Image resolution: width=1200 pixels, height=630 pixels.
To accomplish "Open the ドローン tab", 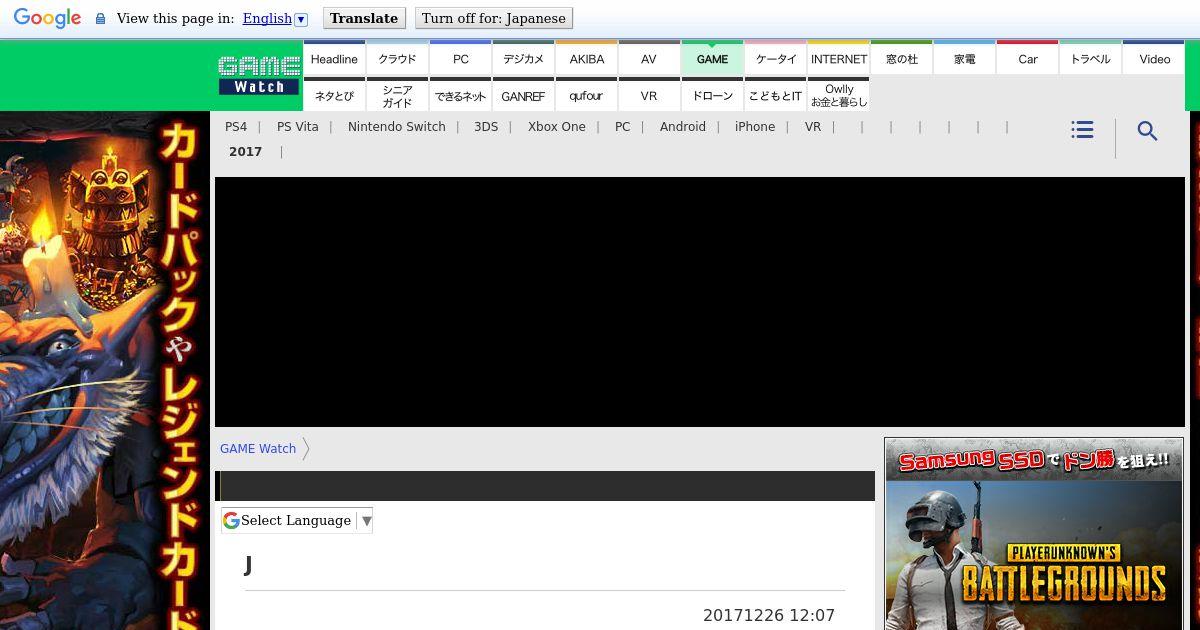I will point(712,95).
